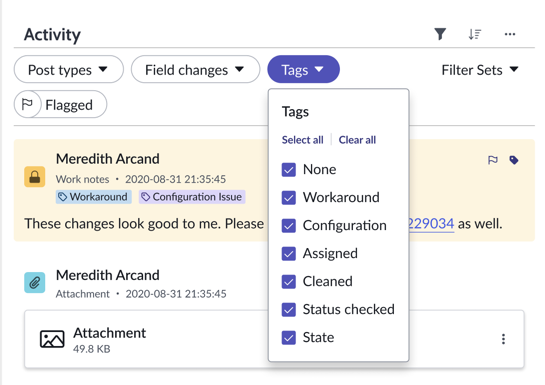Click the Clear all link
The height and width of the screenshot is (385, 545).
click(357, 140)
